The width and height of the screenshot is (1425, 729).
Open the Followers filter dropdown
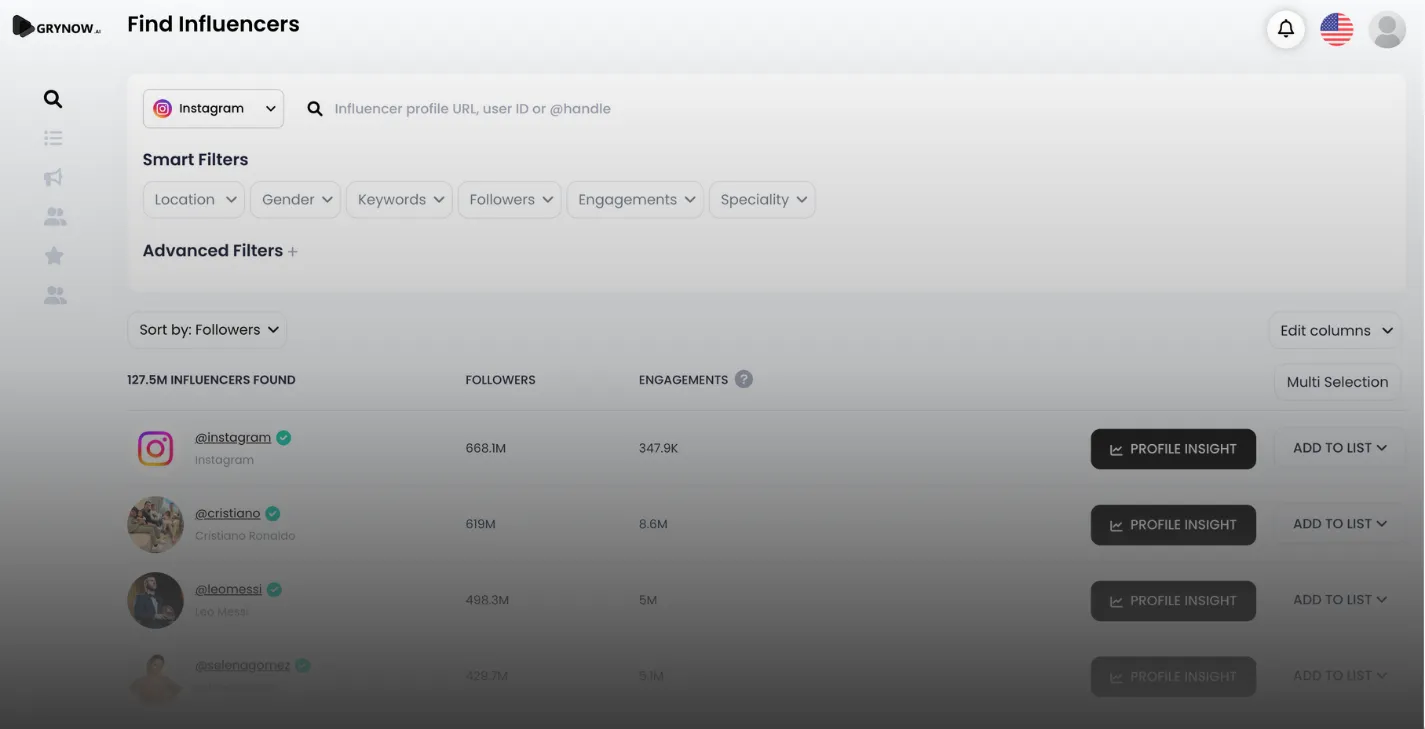coord(510,200)
